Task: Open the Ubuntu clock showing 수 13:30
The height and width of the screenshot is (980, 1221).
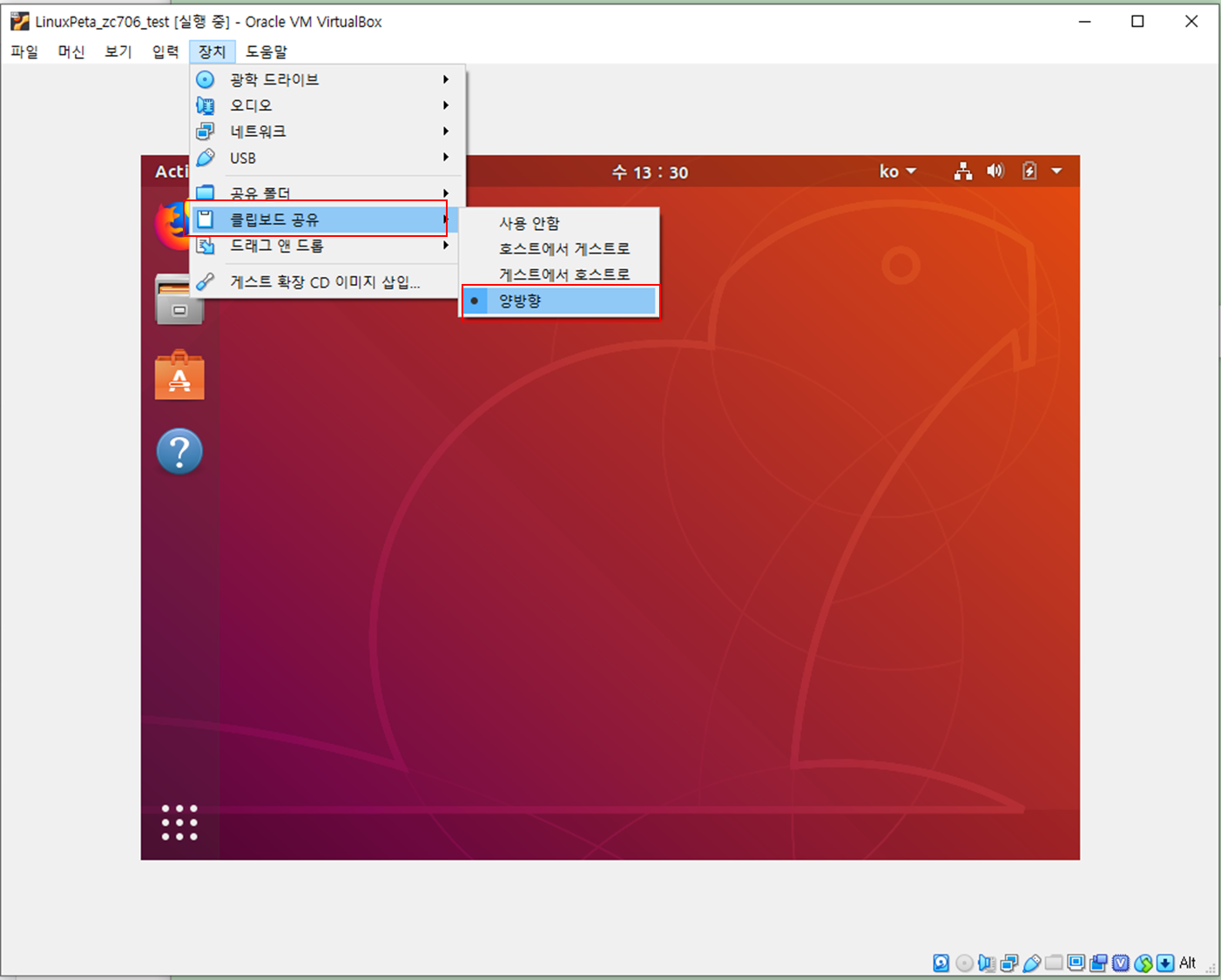Action: click(650, 172)
